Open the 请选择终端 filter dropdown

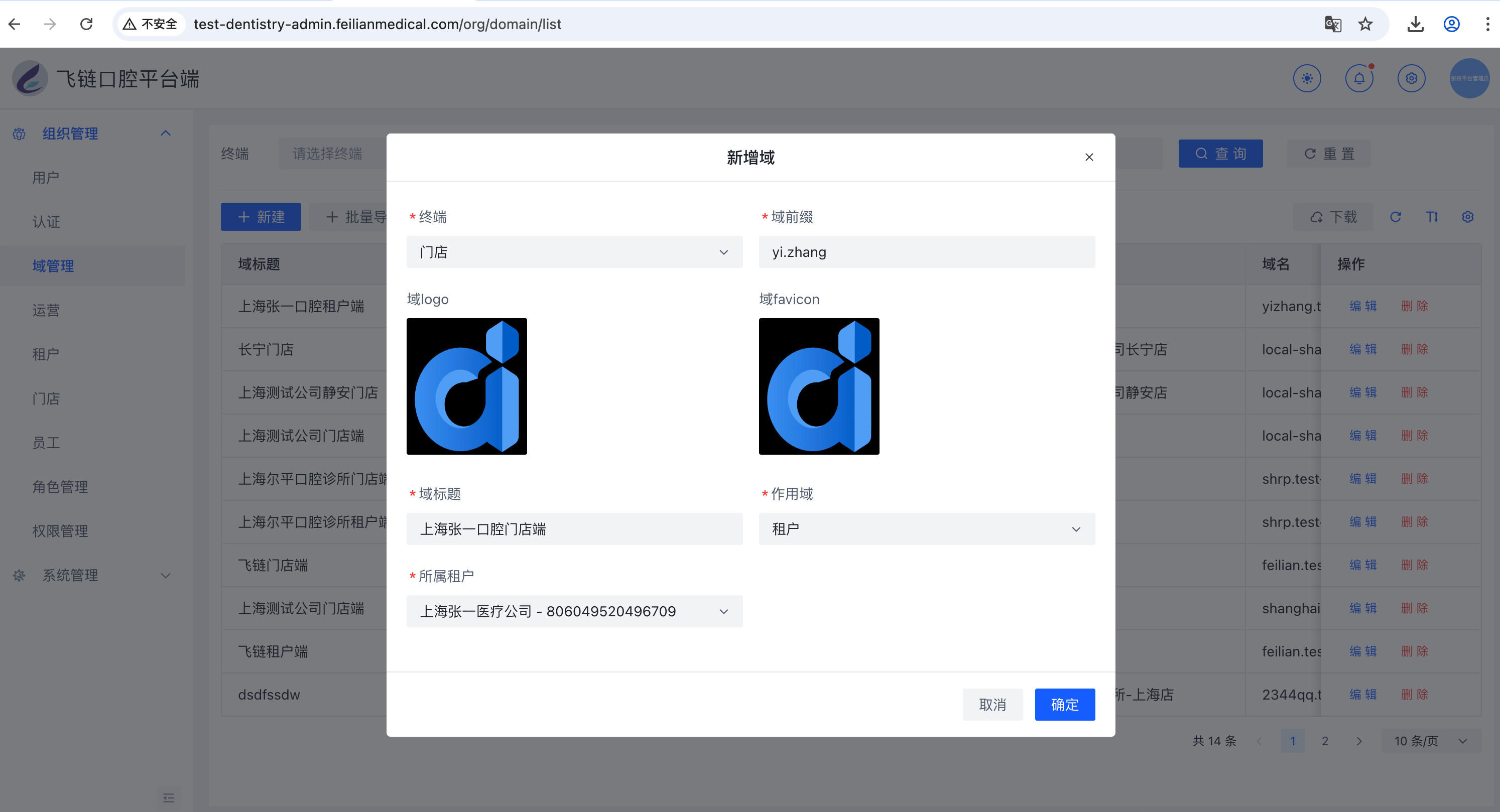333,154
